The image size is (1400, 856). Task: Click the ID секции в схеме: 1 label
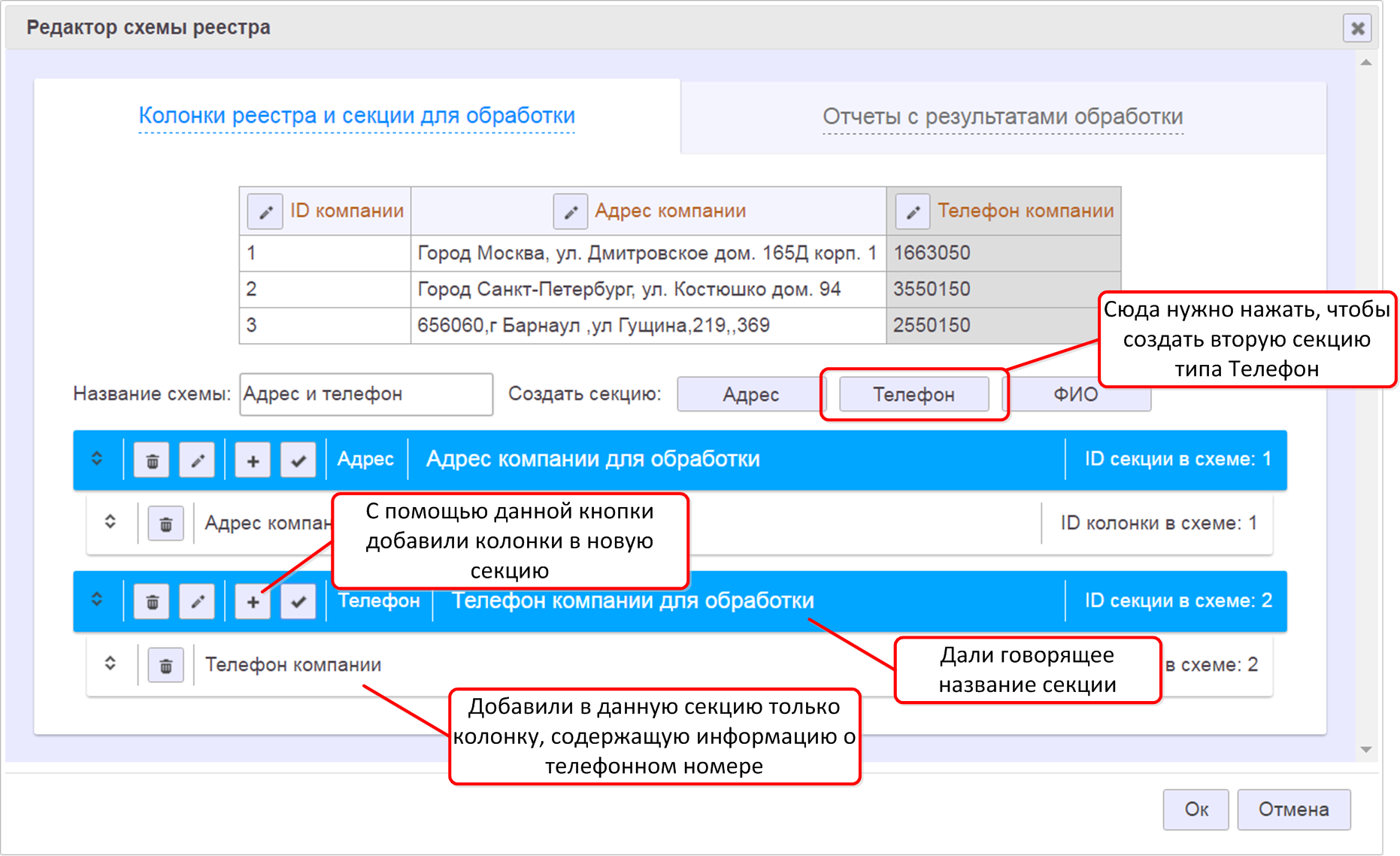pos(1178,459)
